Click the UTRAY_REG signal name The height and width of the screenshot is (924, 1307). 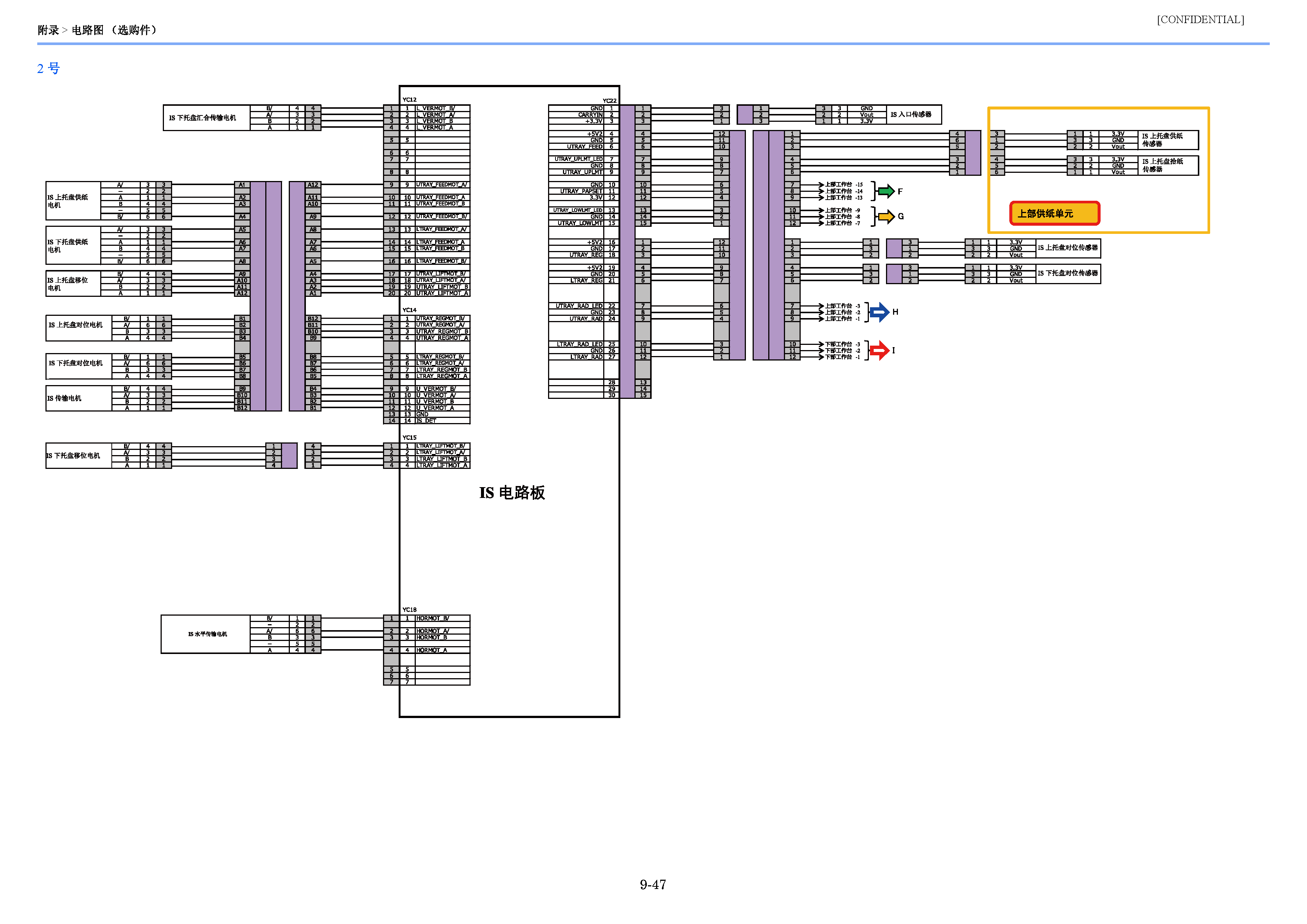point(586,255)
